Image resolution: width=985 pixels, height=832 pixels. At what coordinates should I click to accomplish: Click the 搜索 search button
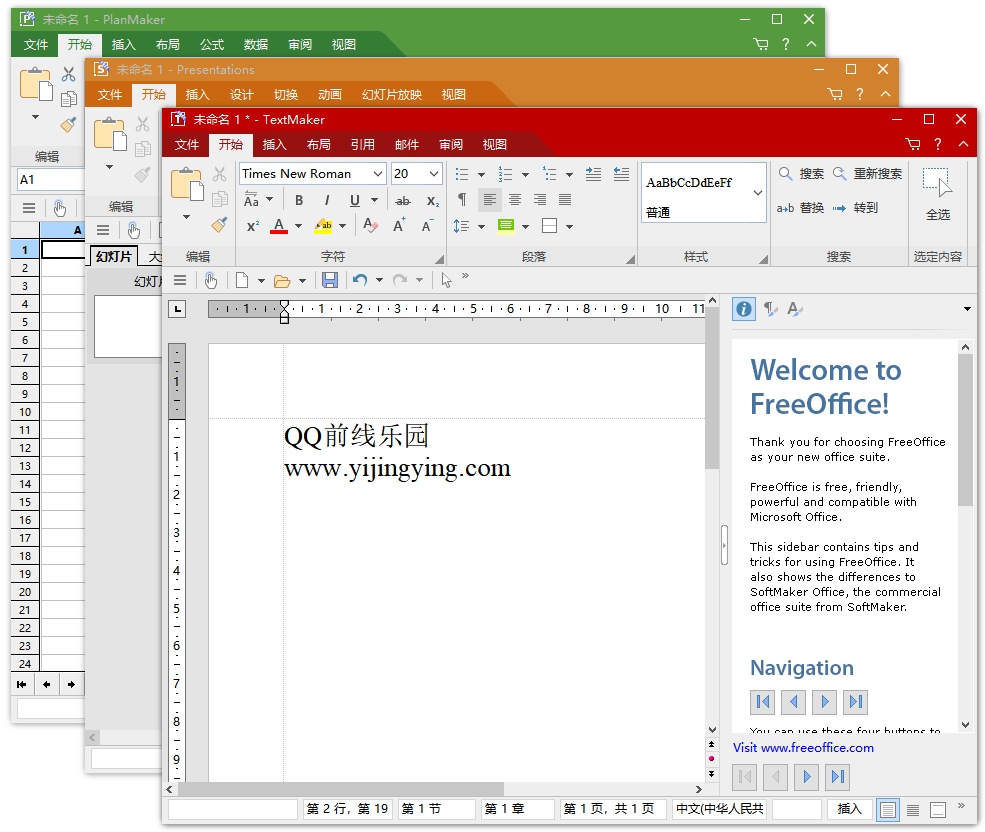(x=801, y=174)
